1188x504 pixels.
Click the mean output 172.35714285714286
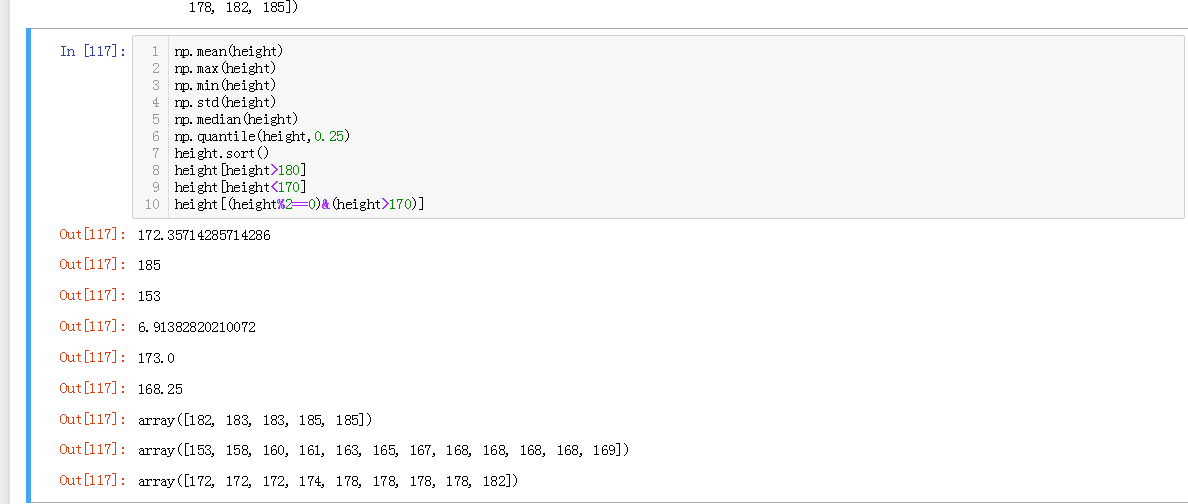tap(204, 235)
